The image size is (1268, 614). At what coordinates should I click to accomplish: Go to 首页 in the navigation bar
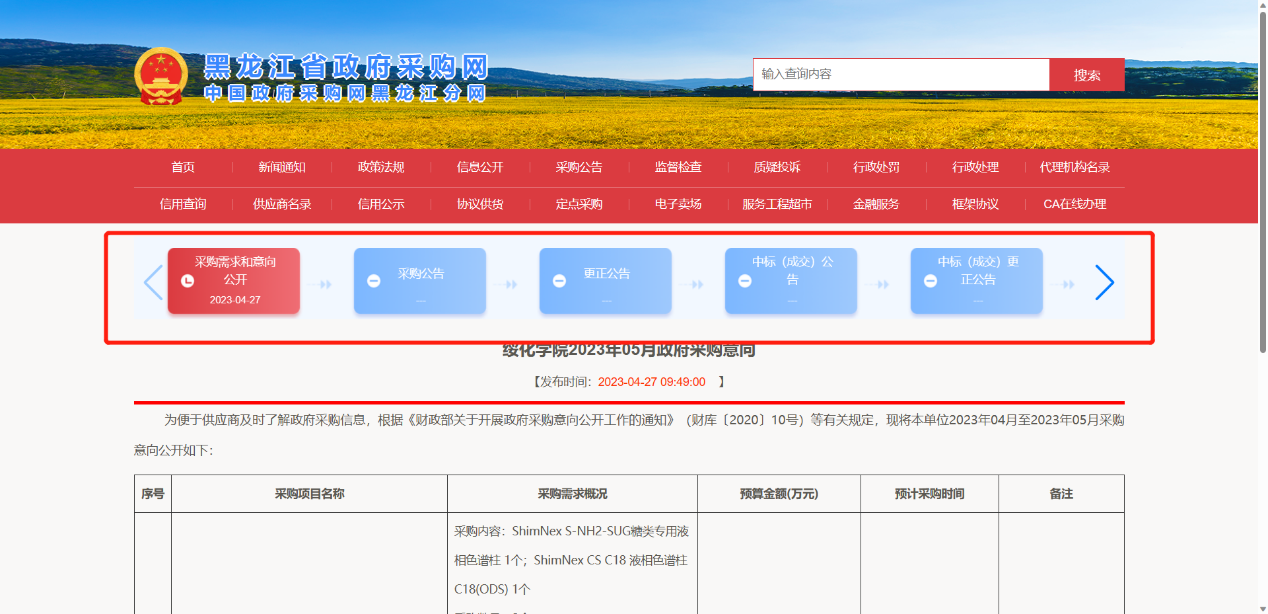click(183, 167)
